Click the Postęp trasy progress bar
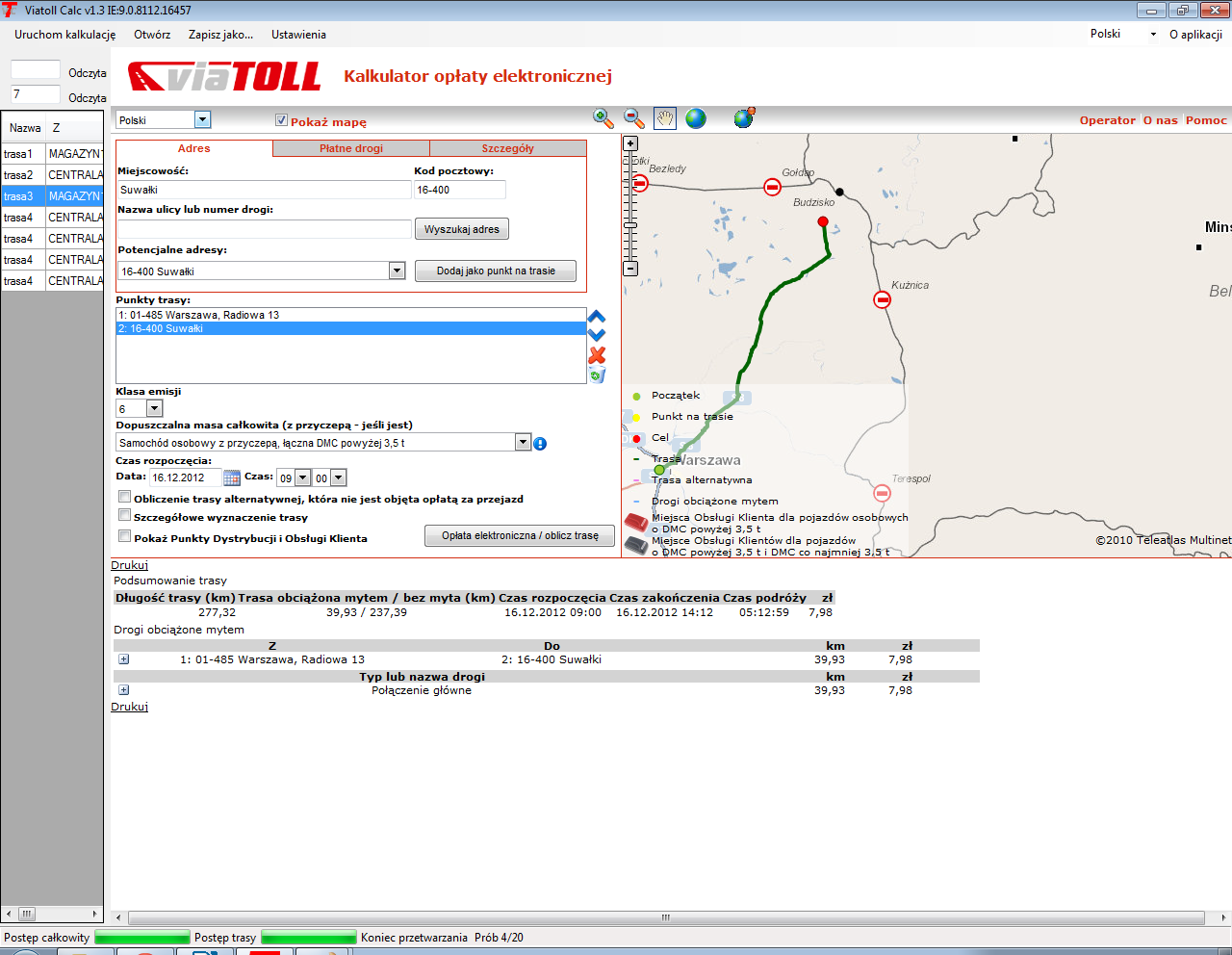This screenshot has height=955, width=1232. click(309, 938)
